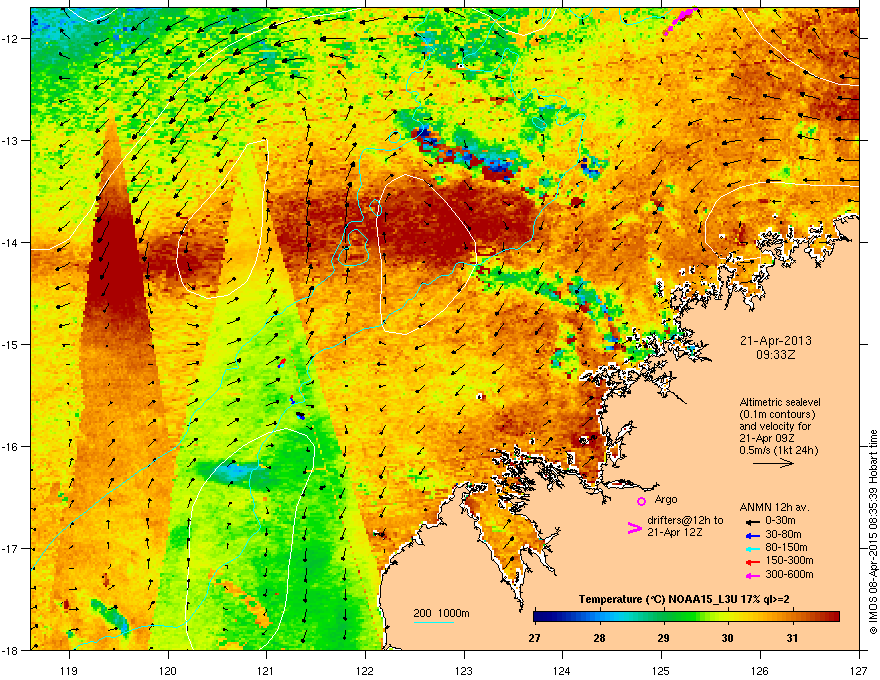Viewport: 880px width, 680px height.
Task: Click the longitude axis label 123
Action: coord(464,670)
